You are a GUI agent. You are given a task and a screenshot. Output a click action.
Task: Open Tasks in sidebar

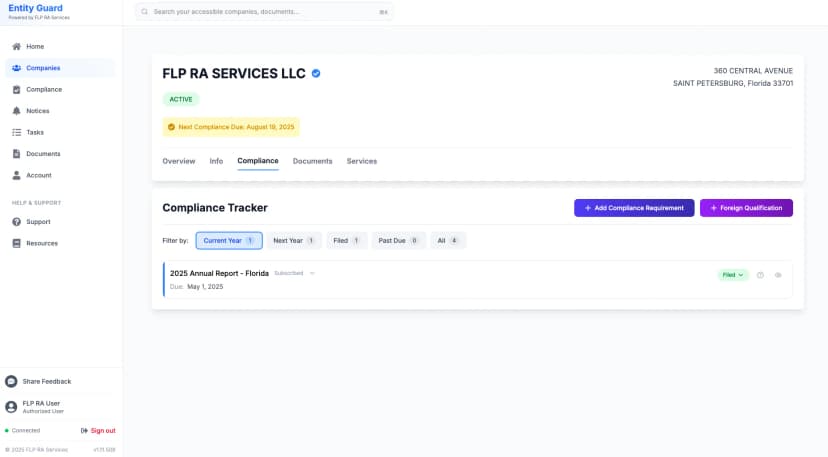point(60,133)
